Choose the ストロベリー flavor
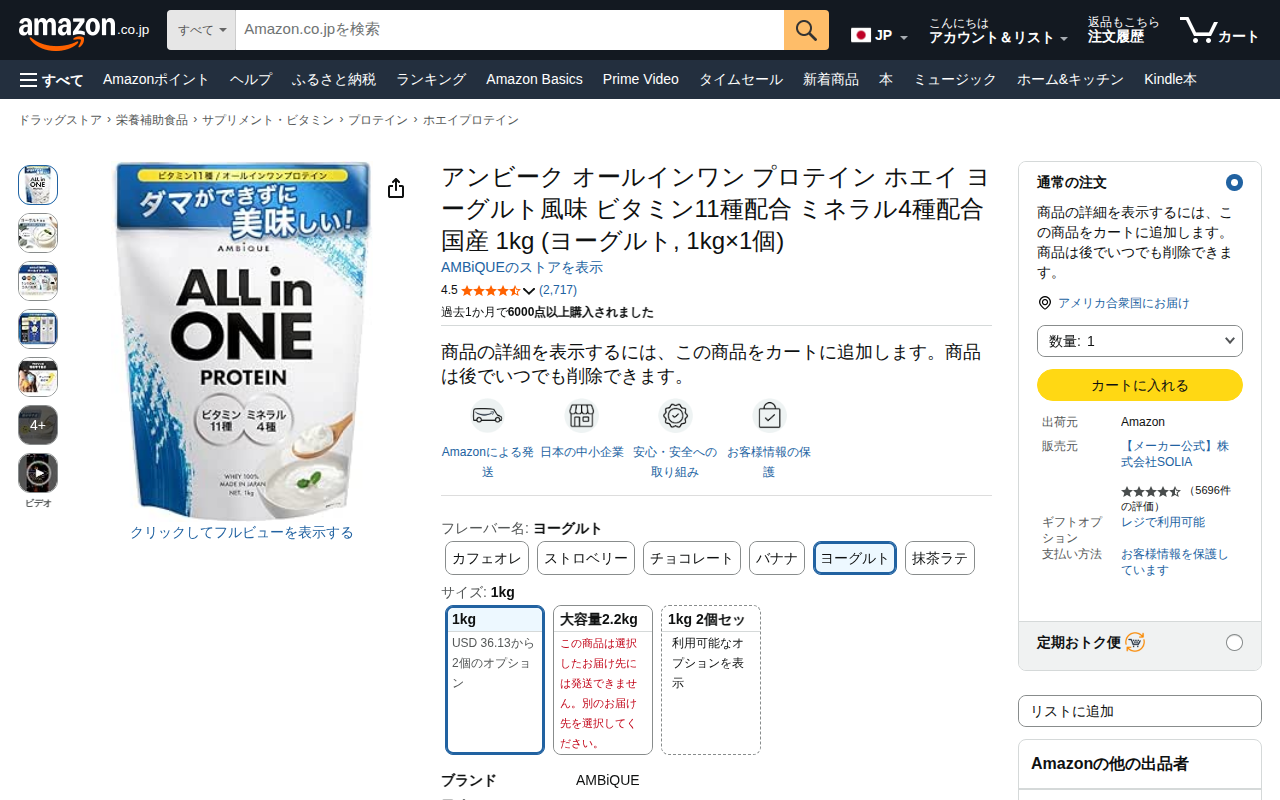 [x=586, y=558]
